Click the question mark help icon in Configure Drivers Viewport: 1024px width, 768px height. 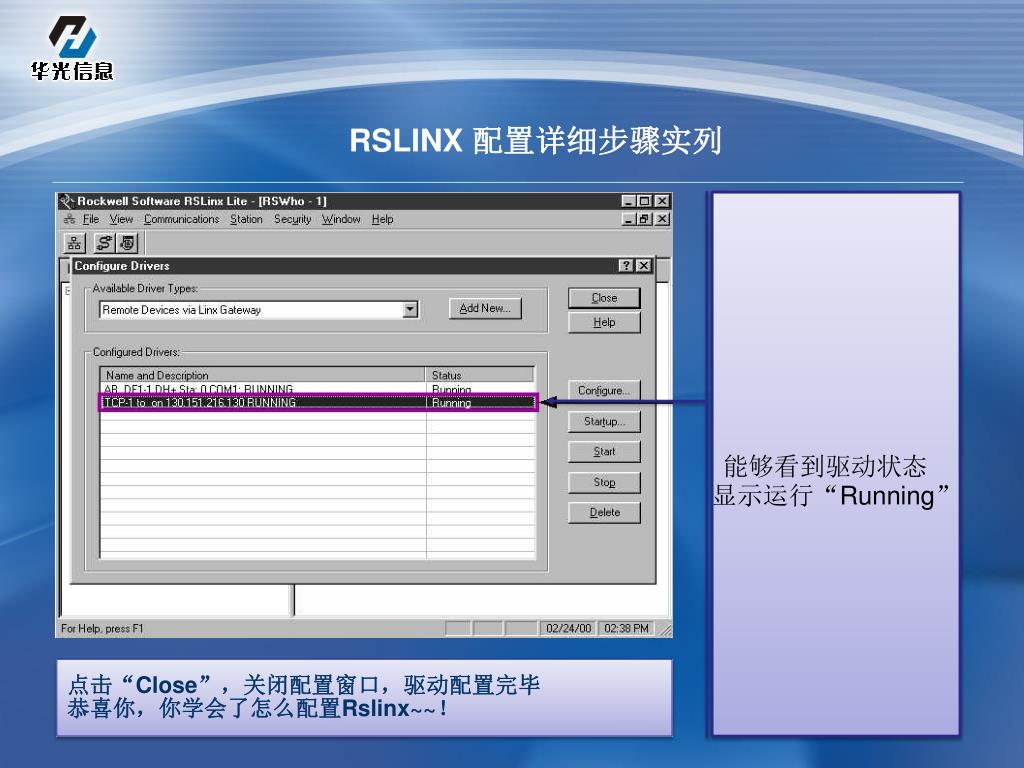point(626,265)
